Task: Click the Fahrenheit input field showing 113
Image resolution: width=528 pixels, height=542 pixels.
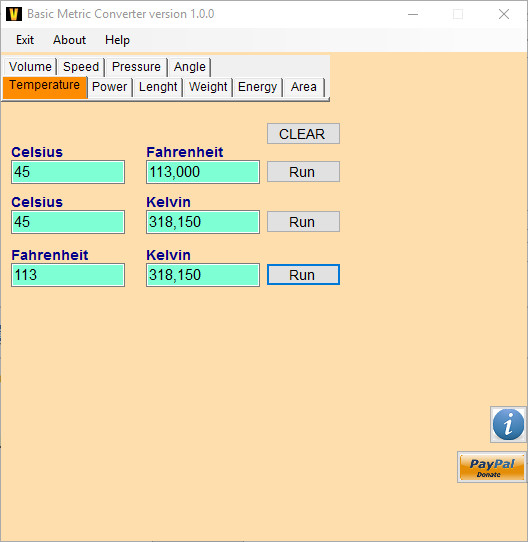Action: click(68, 275)
